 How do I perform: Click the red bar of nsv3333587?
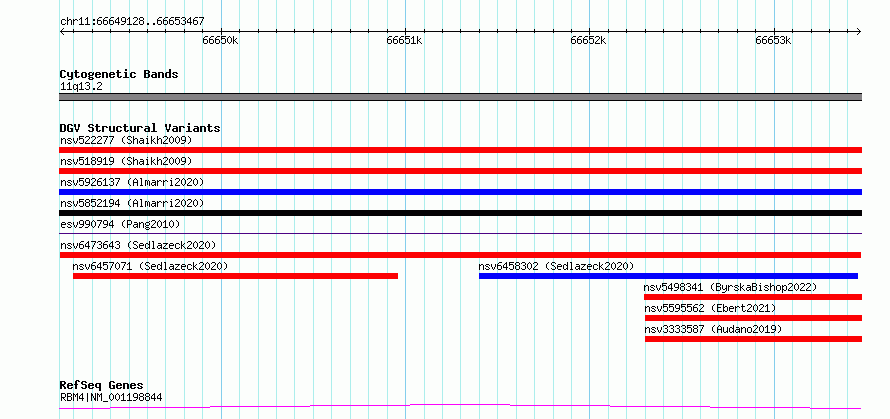click(753, 339)
